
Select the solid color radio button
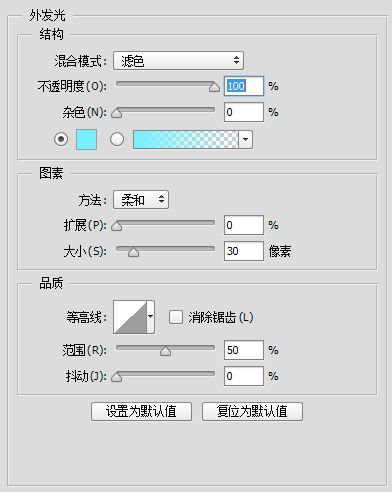coord(61,139)
